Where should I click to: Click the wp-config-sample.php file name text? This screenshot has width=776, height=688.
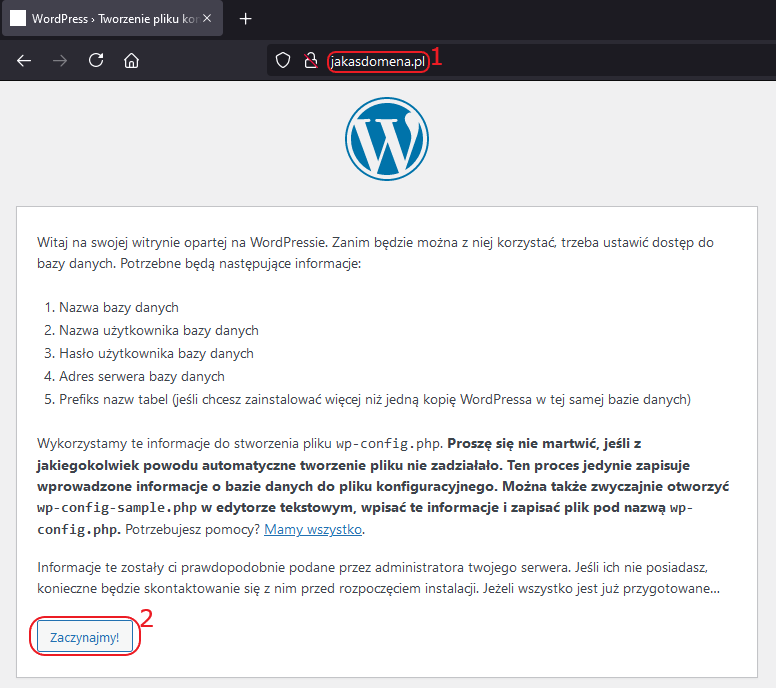tap(117, 508)
